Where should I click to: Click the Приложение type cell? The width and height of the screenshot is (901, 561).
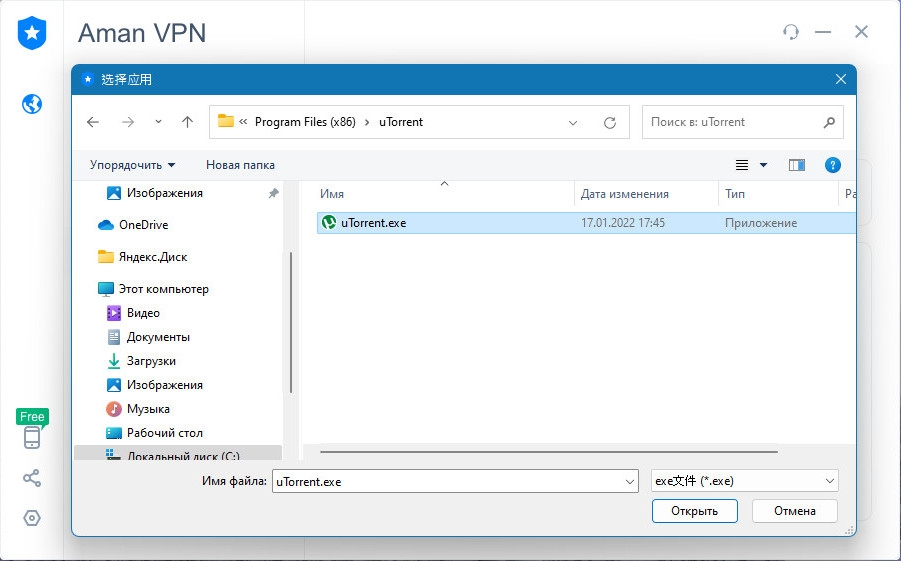[761, 223]
